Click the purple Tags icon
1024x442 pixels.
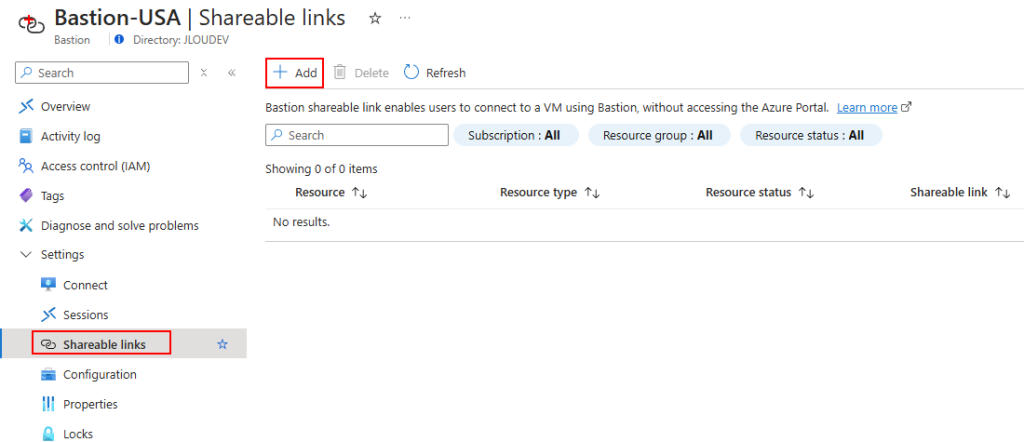(x=26, y=196)
